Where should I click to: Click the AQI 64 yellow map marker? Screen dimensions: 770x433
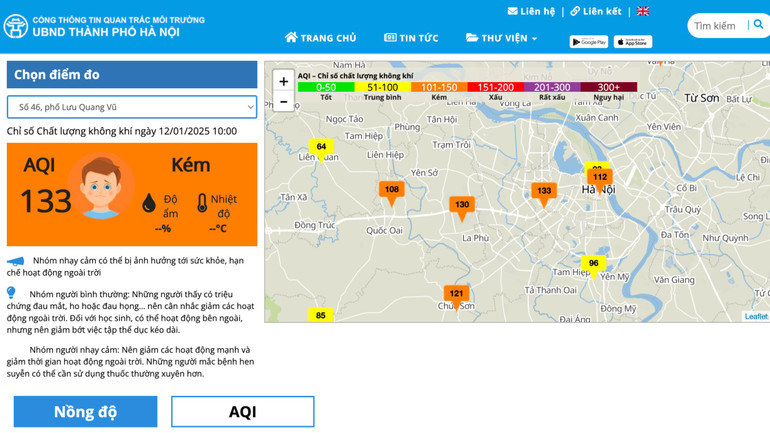click(321, 148)
